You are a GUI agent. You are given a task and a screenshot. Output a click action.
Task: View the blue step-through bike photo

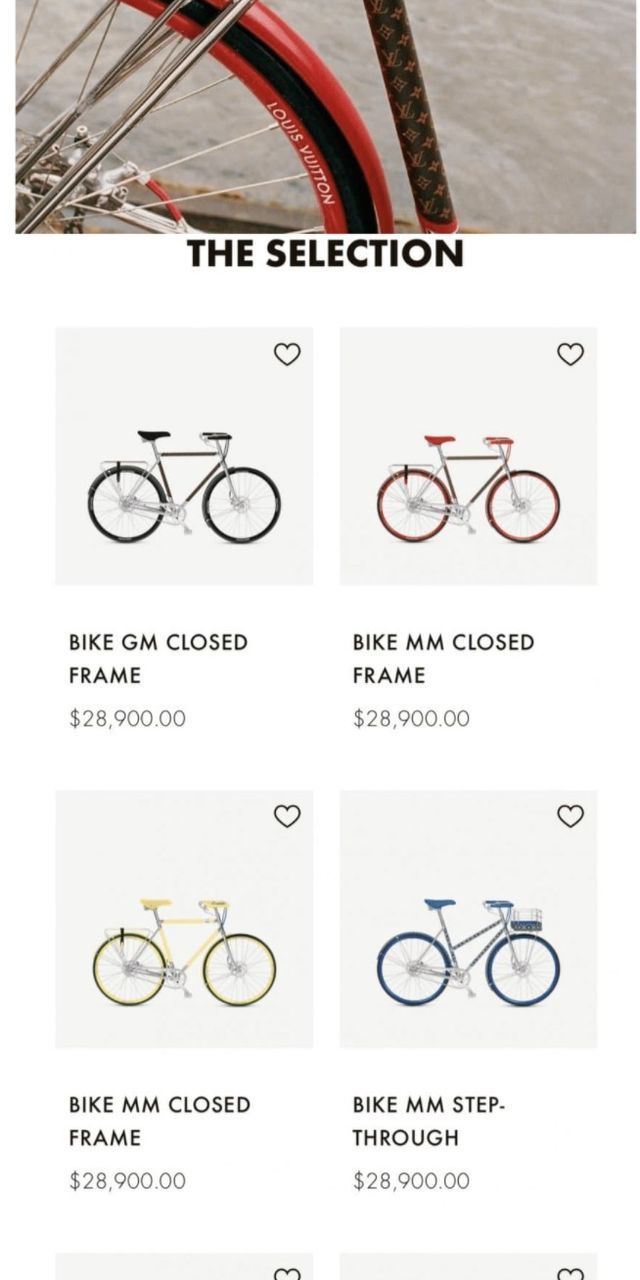(468, 949)
